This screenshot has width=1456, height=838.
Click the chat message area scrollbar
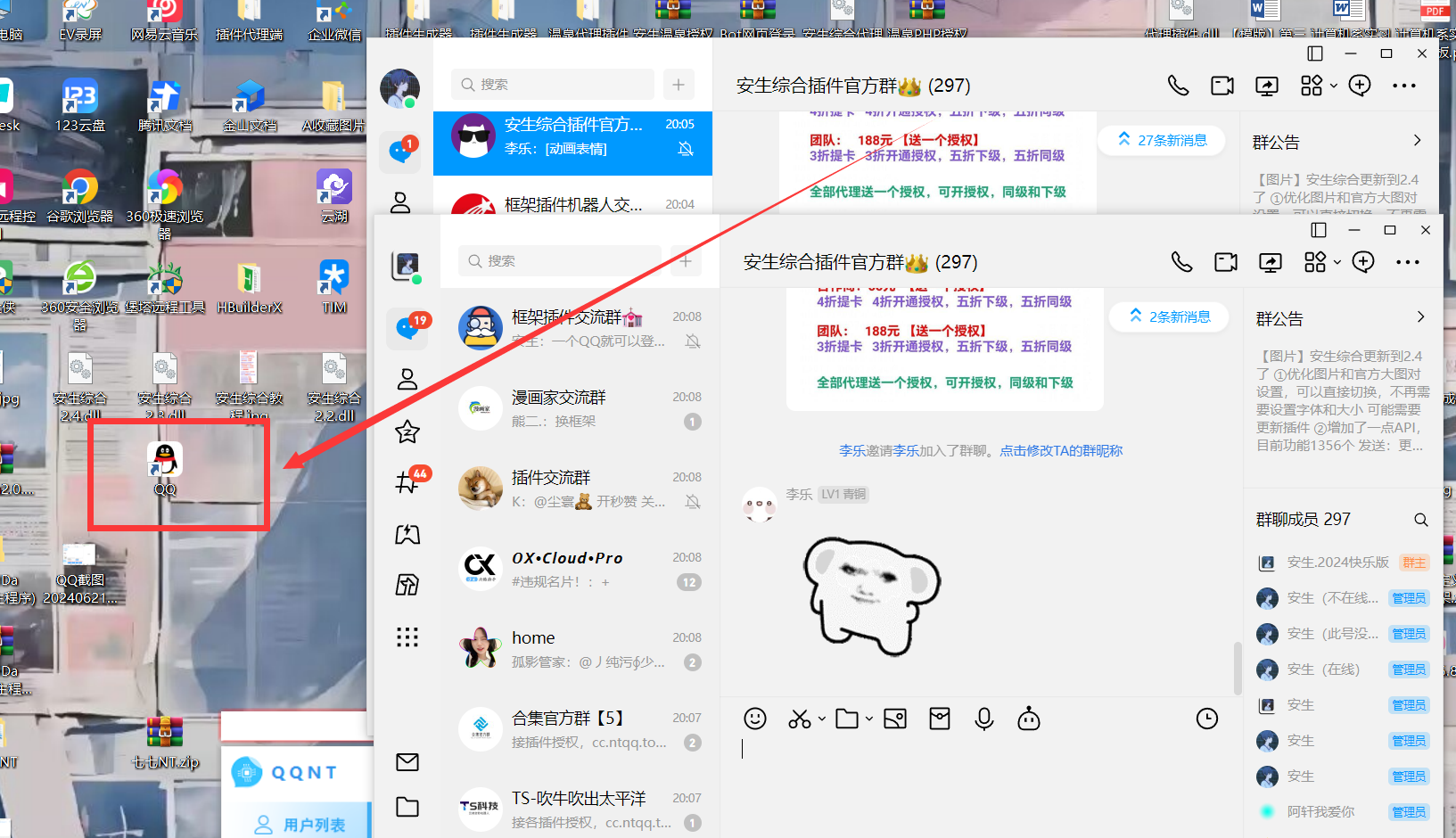pyautogui.click(x=1237, y=668)
